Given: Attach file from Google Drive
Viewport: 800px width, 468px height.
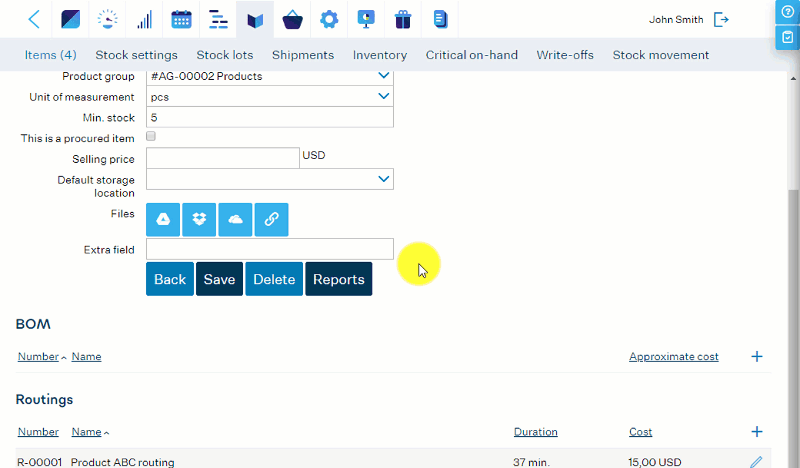Looking at the screenshot, I should coord(163,219).
